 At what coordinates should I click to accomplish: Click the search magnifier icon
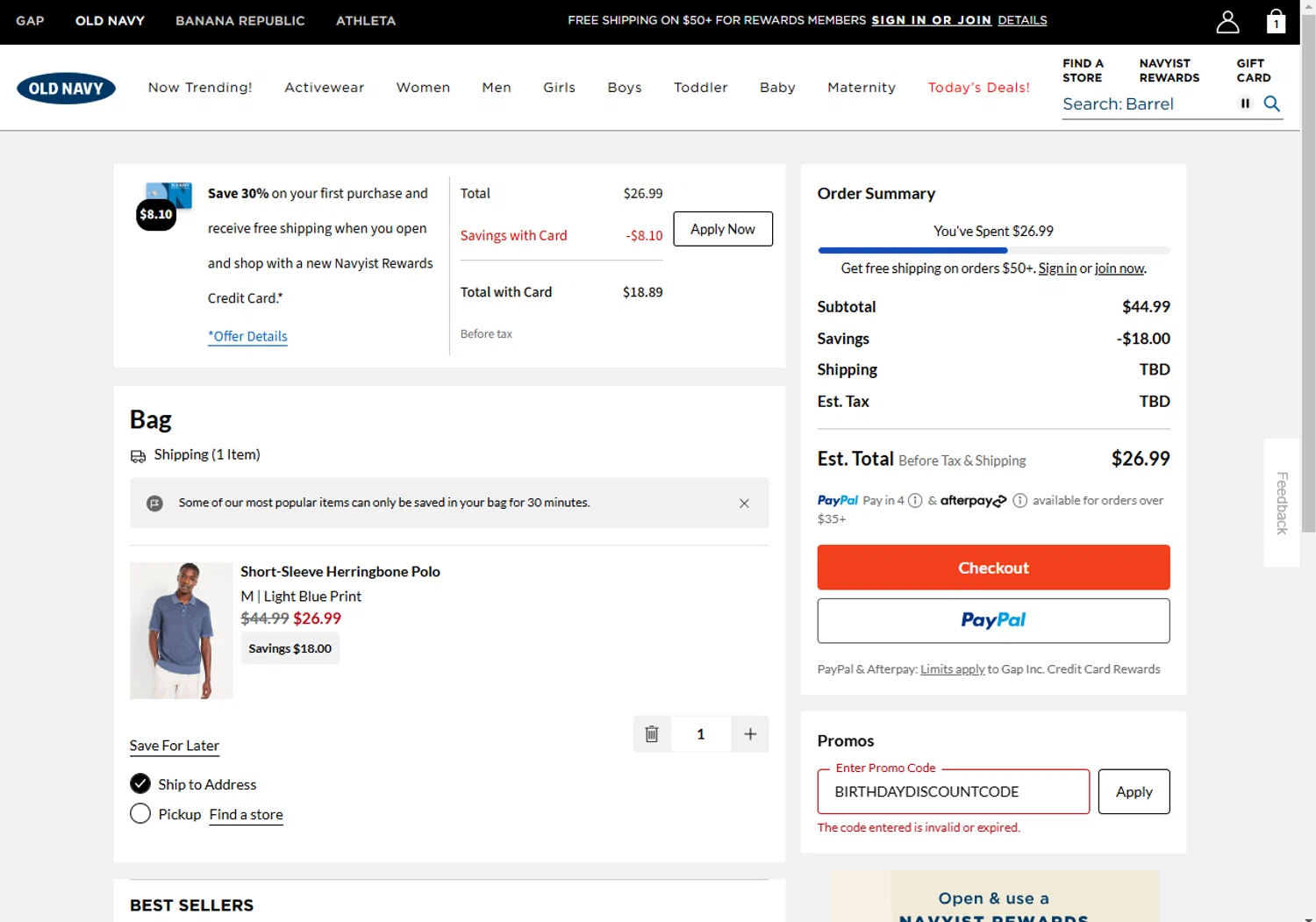[x=1271, y=104]
